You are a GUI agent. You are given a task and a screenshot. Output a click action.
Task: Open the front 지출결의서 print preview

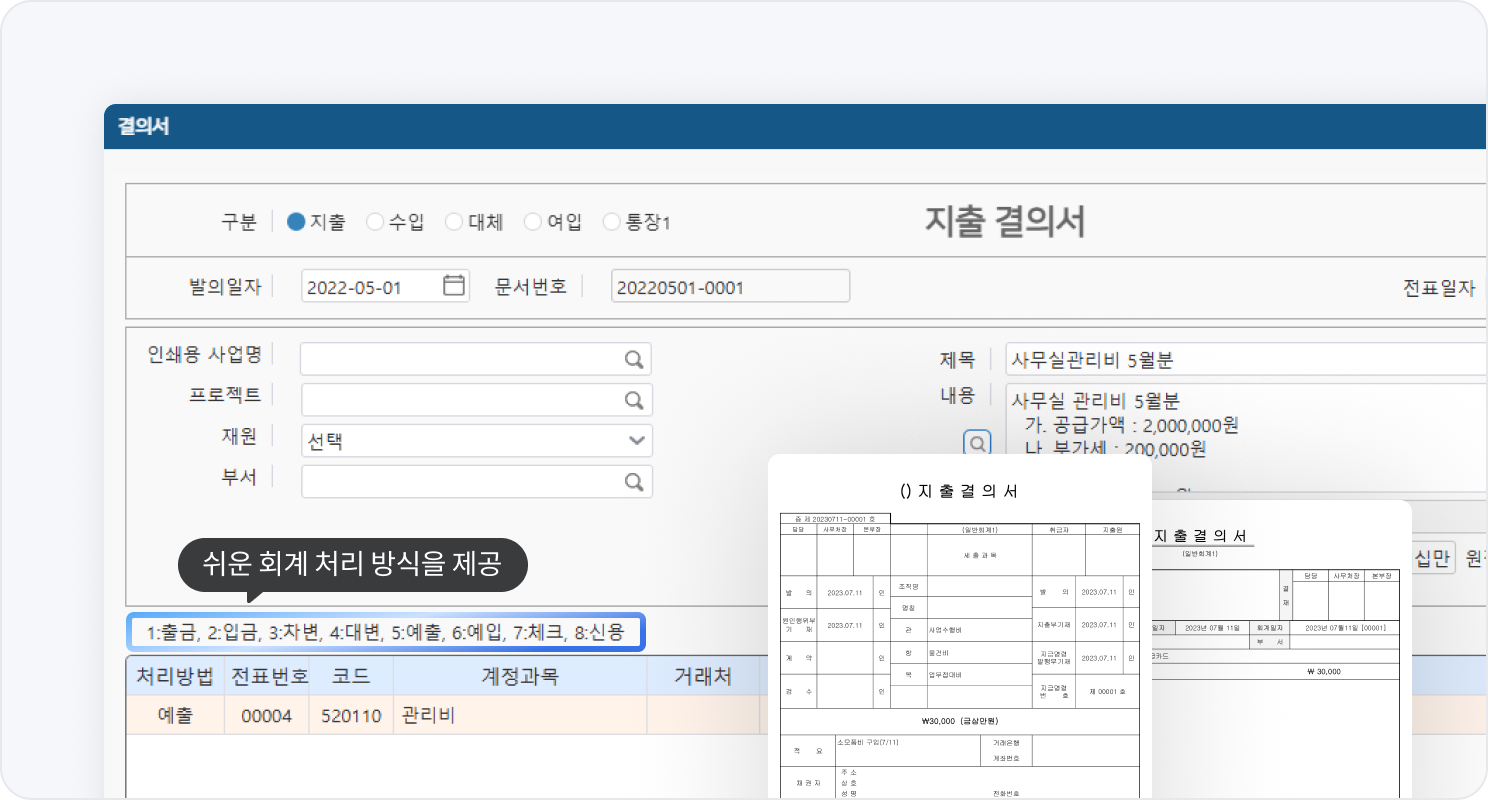(x=960, y=628)
